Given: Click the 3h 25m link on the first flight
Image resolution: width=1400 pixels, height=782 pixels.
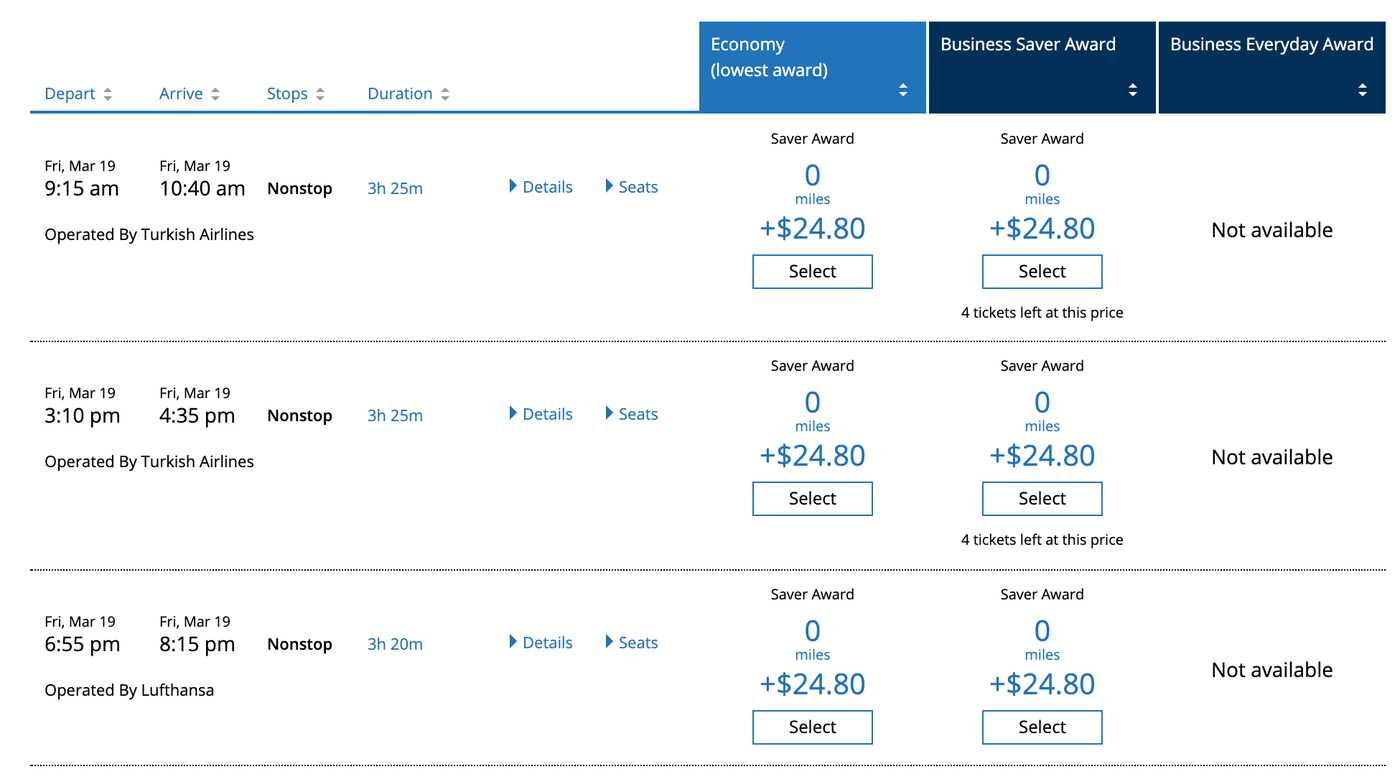Looking at the screenshot, I should (395, 187).
